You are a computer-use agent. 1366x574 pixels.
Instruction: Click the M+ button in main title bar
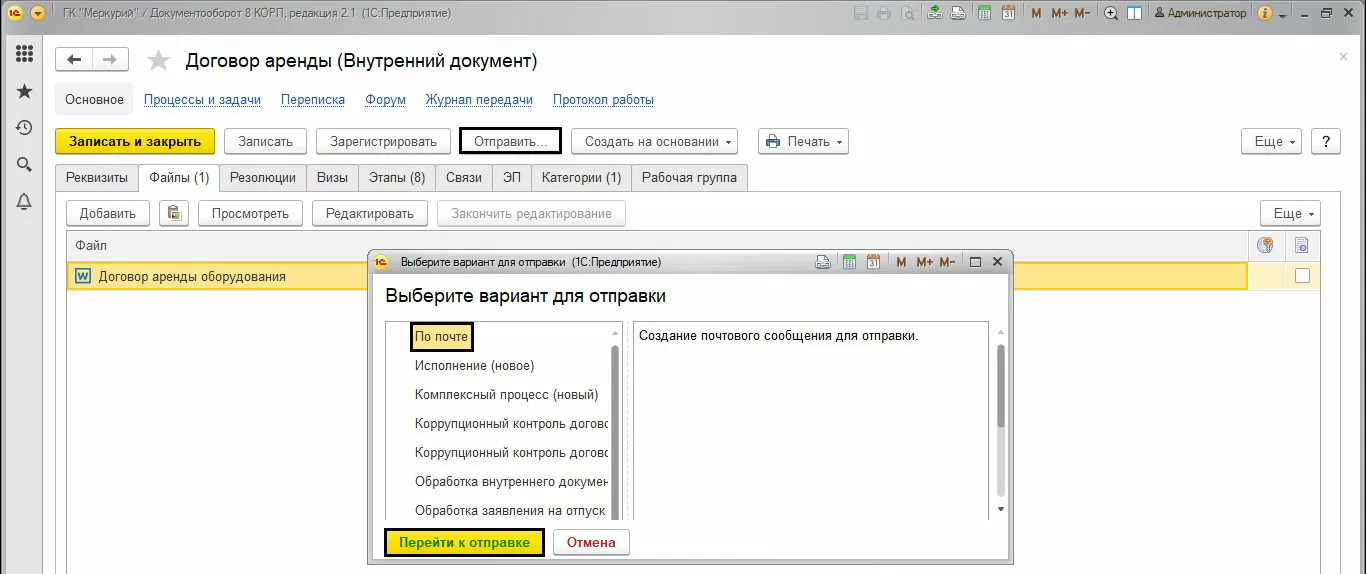click(x=1059, y=13)
